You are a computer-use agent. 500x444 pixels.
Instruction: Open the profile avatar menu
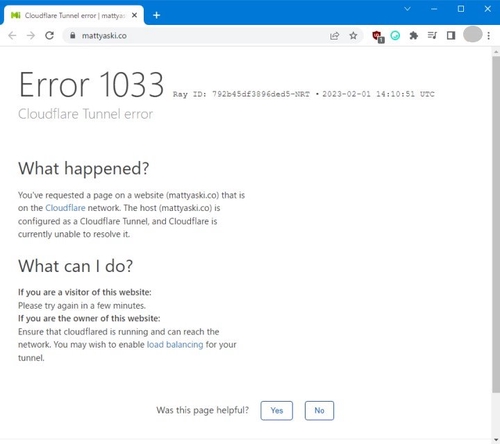472,34
